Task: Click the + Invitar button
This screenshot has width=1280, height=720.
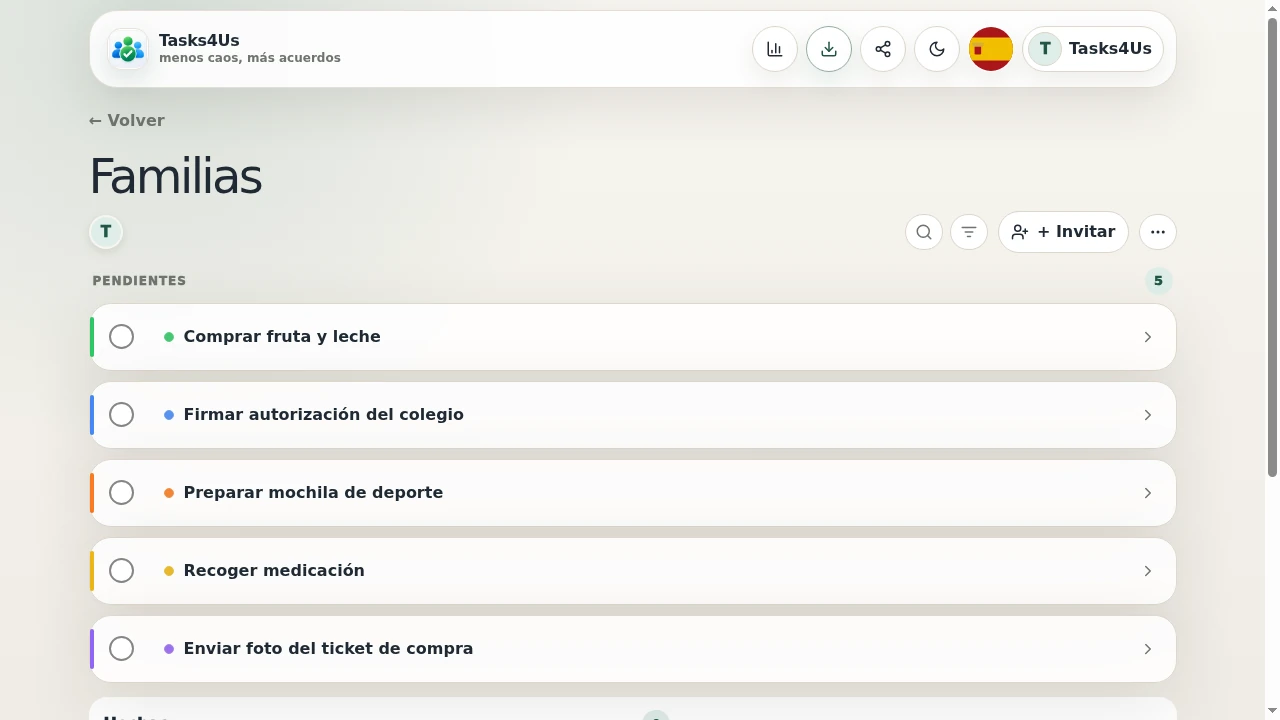Action: [x=1063, y=232]
